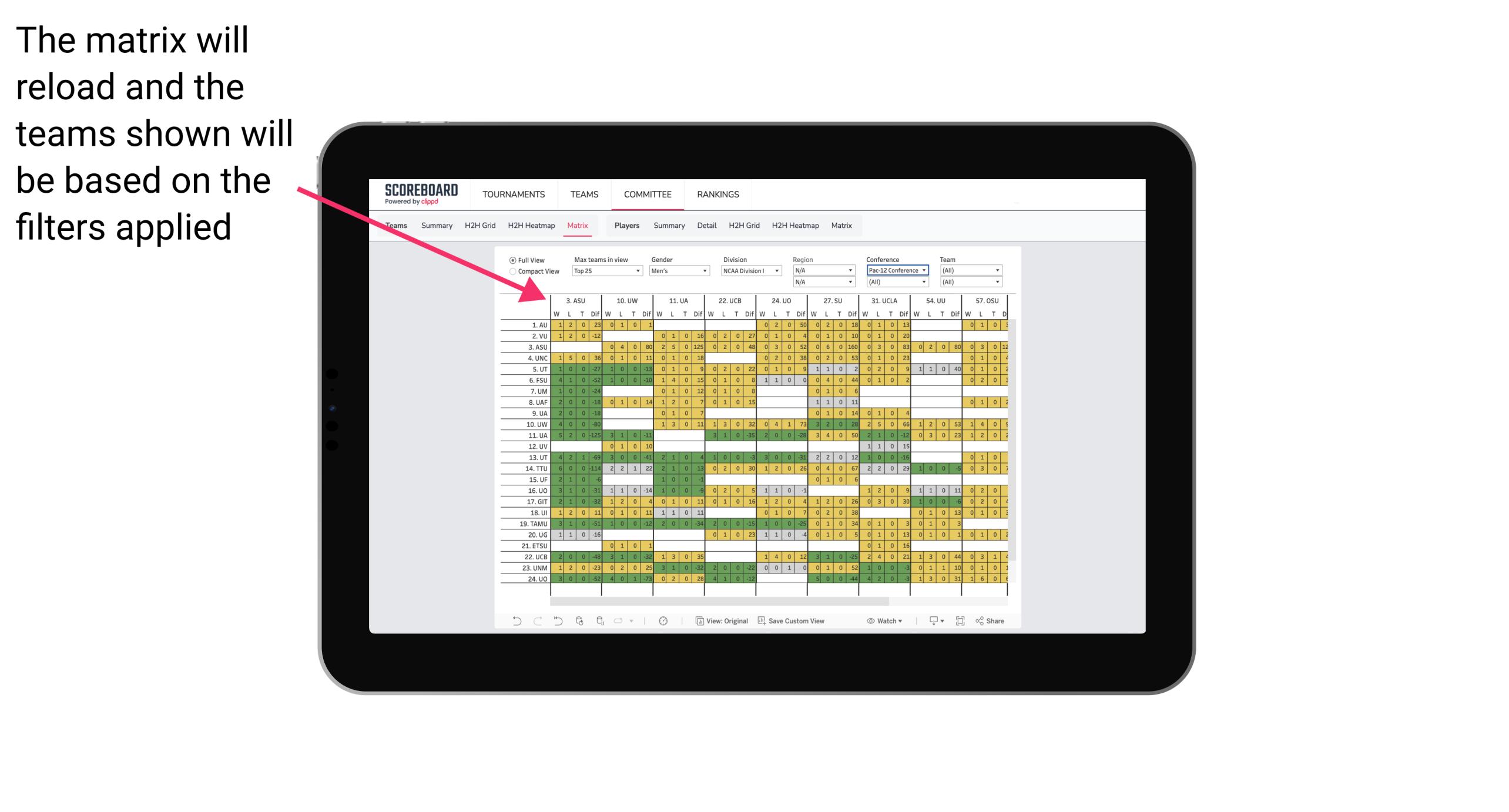
Task: Click the Matrix tab in navigation
Action: tap(577, 225)
